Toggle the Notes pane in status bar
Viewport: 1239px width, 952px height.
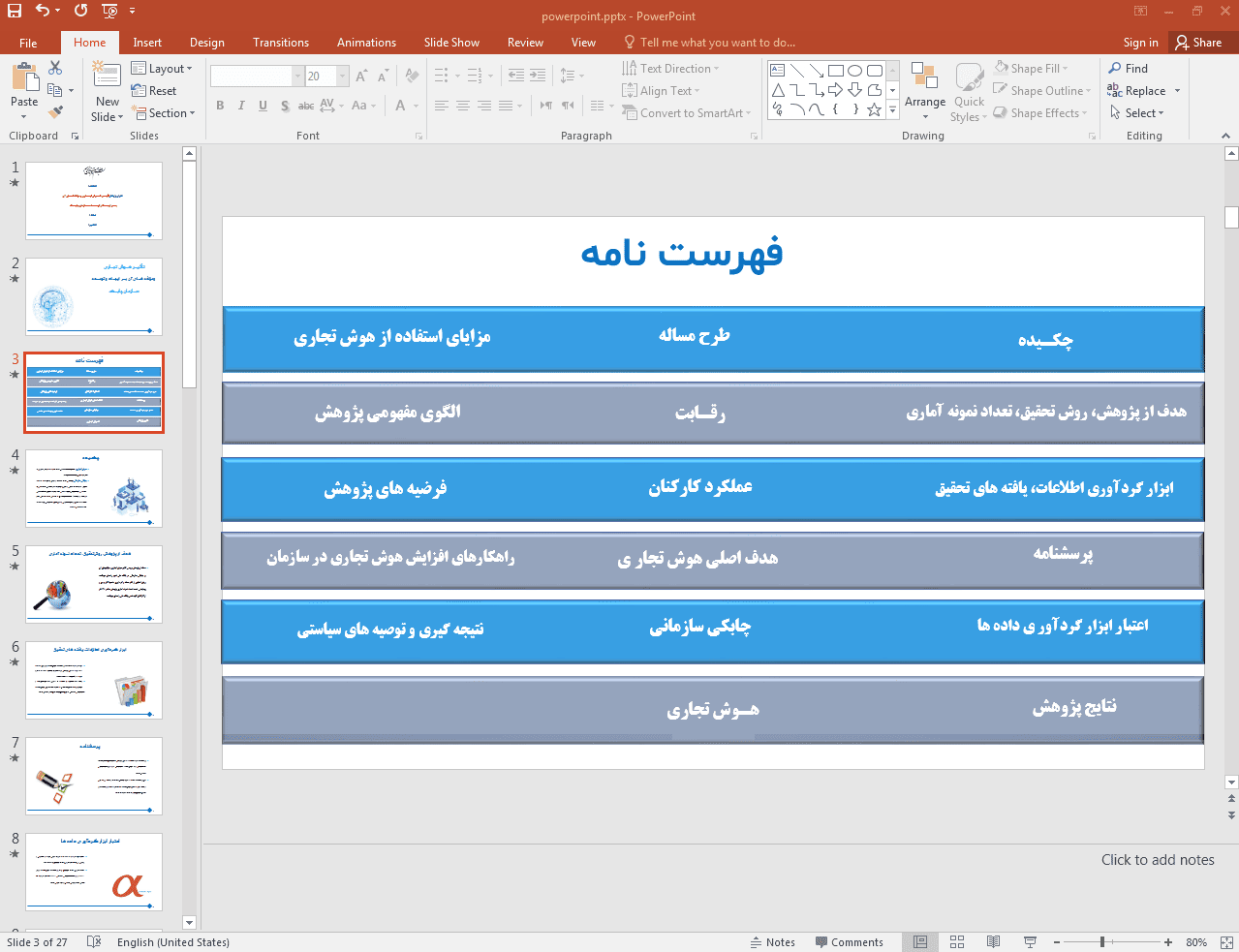(772, 942)
